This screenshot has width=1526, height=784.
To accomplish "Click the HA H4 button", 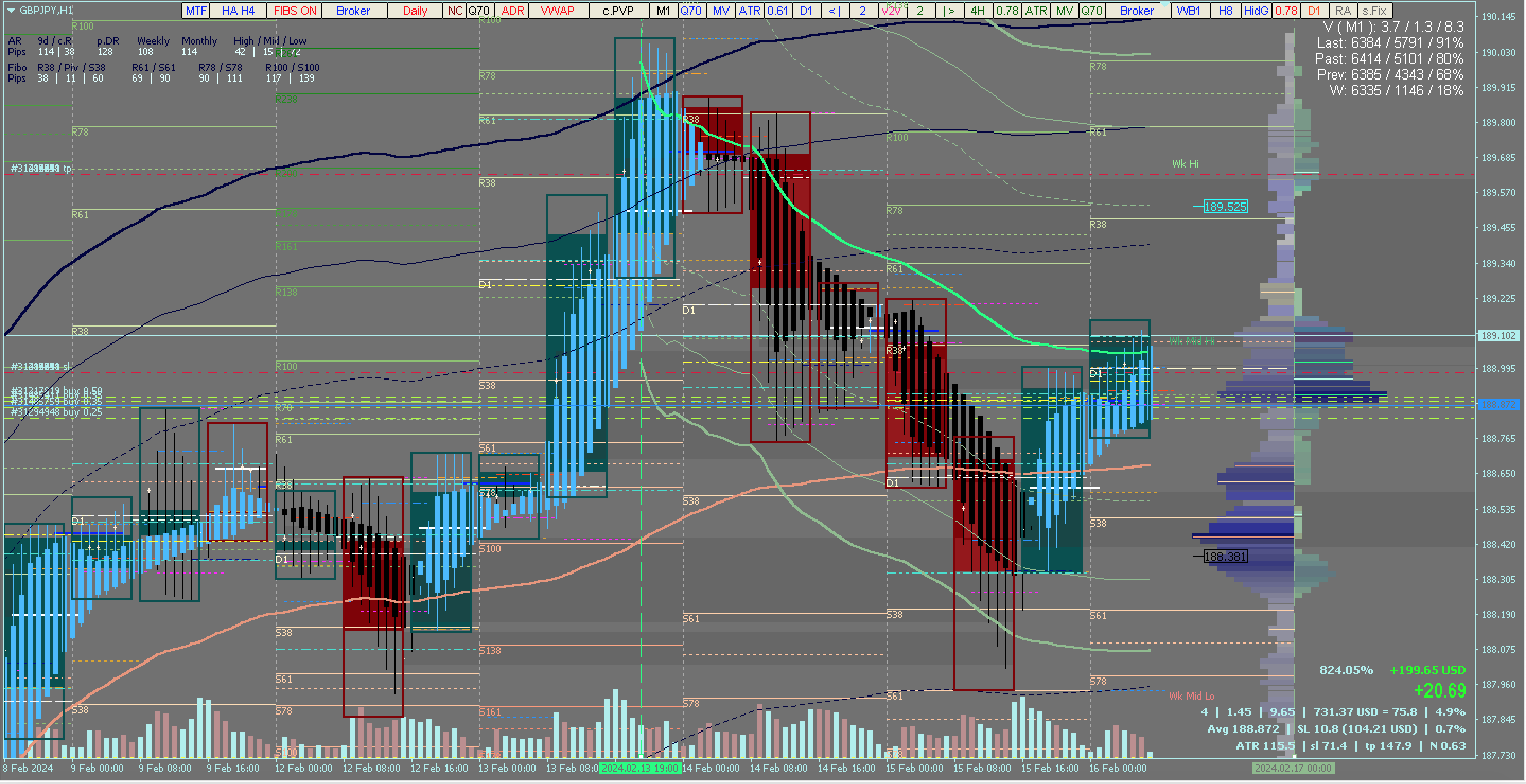I will (238, 11).
